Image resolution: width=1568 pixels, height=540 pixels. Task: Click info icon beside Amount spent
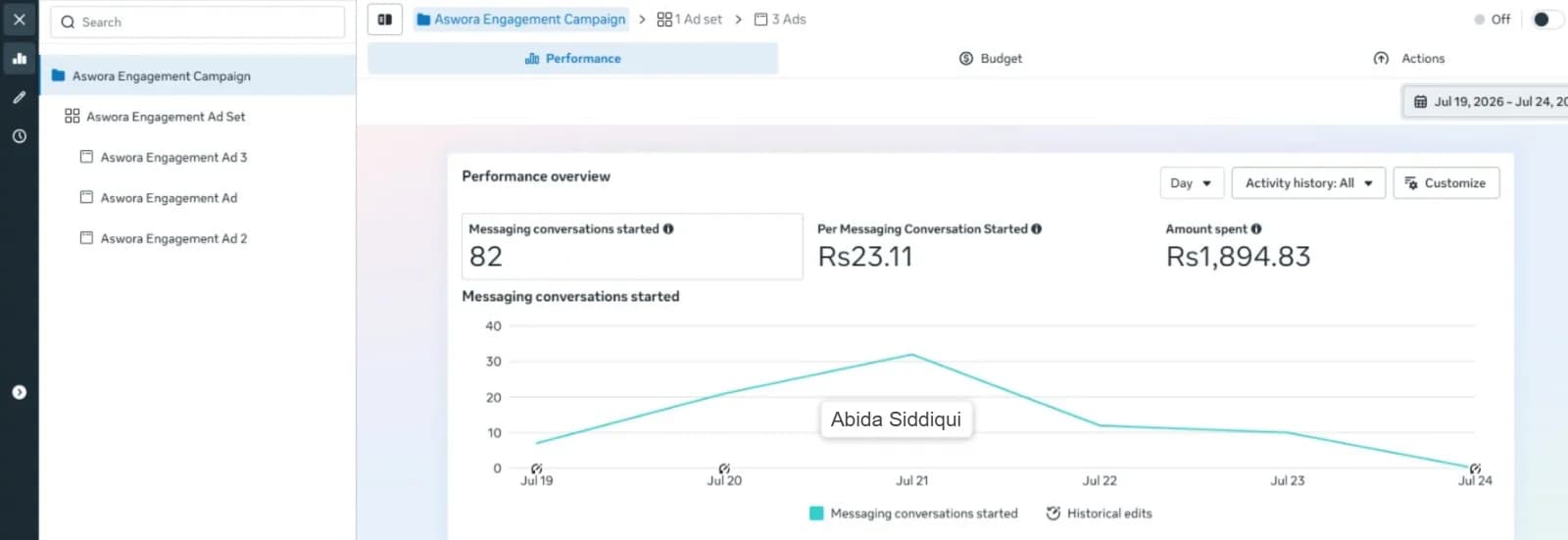coord(1256,229)
